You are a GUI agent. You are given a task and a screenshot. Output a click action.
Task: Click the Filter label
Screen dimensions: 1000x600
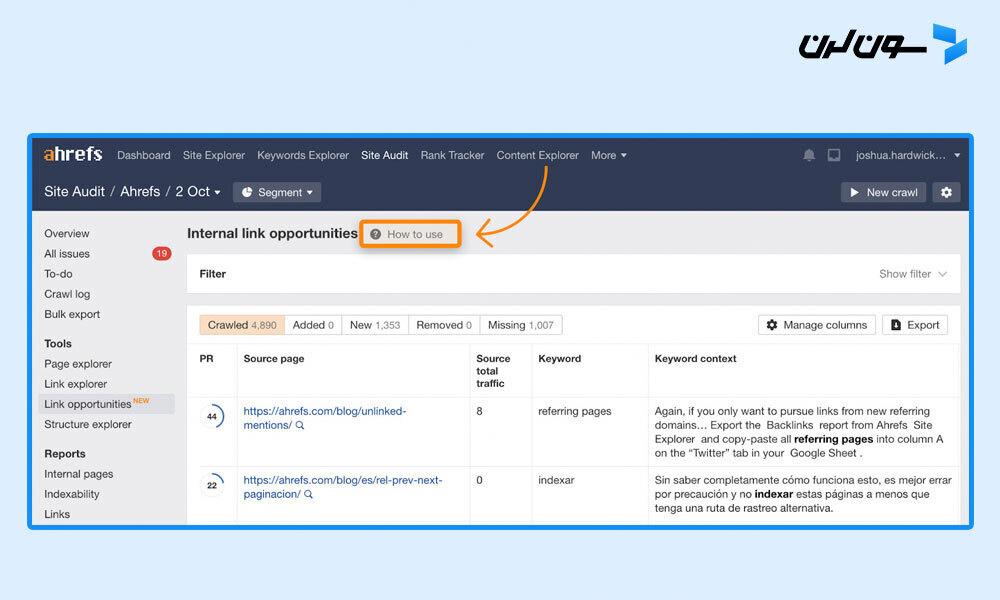212,274
